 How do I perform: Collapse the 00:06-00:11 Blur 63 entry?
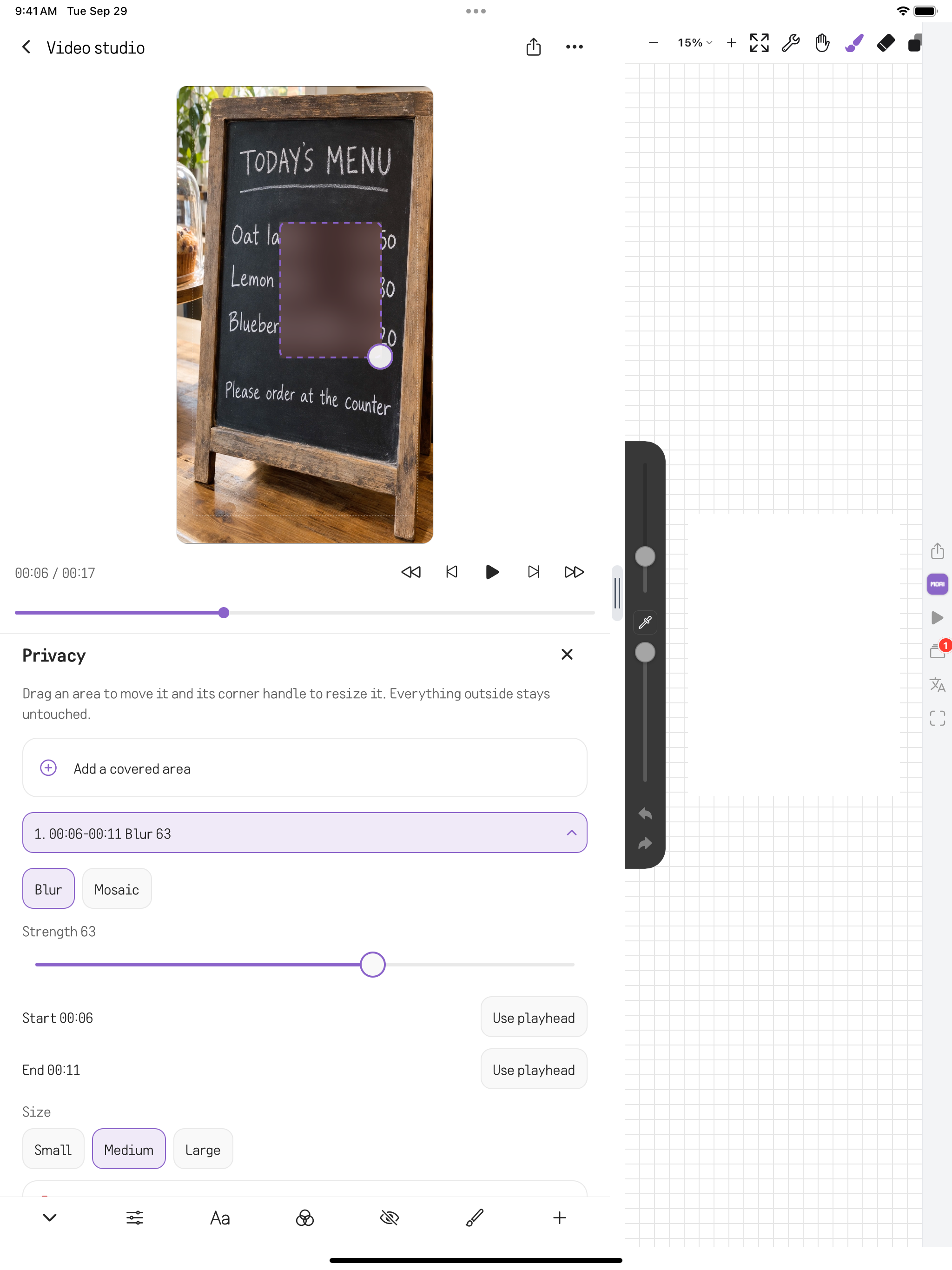(x=305, y=833)
